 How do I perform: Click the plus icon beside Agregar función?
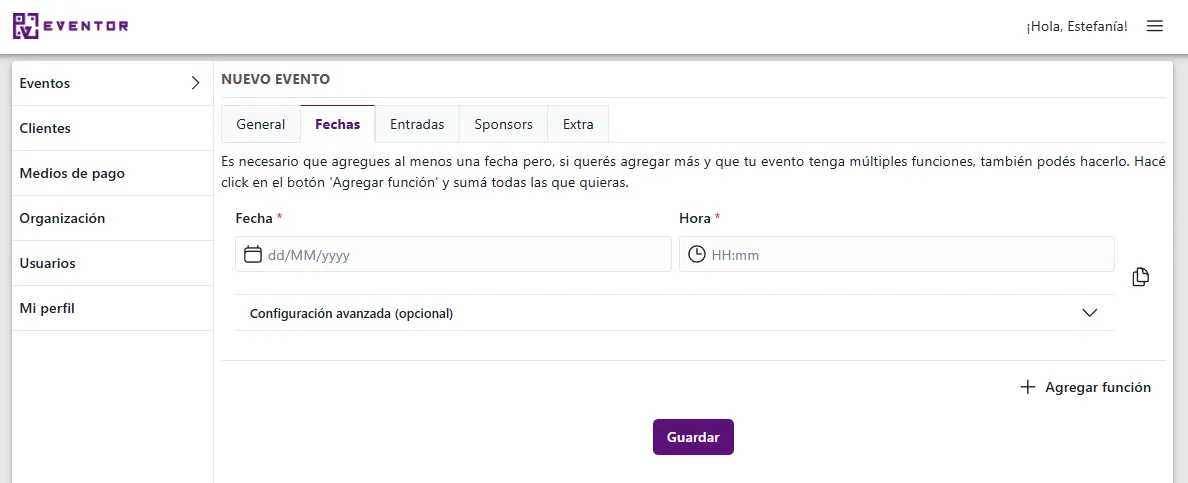pyautogui.click(x=1027, y=387)
